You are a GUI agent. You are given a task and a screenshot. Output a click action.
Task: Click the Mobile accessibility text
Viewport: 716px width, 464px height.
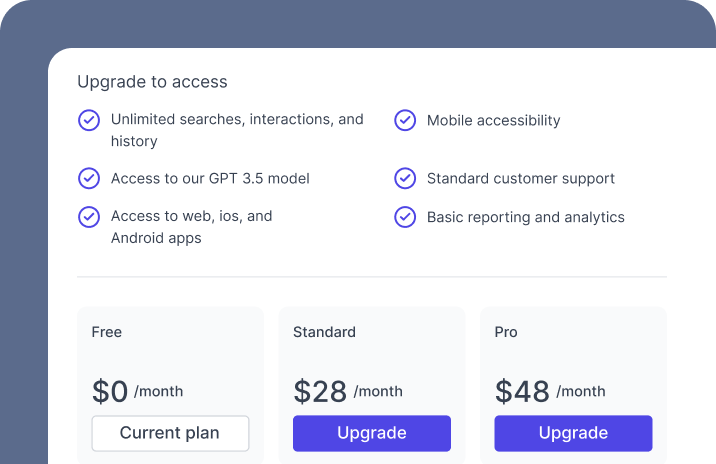[x=494, y=121]
